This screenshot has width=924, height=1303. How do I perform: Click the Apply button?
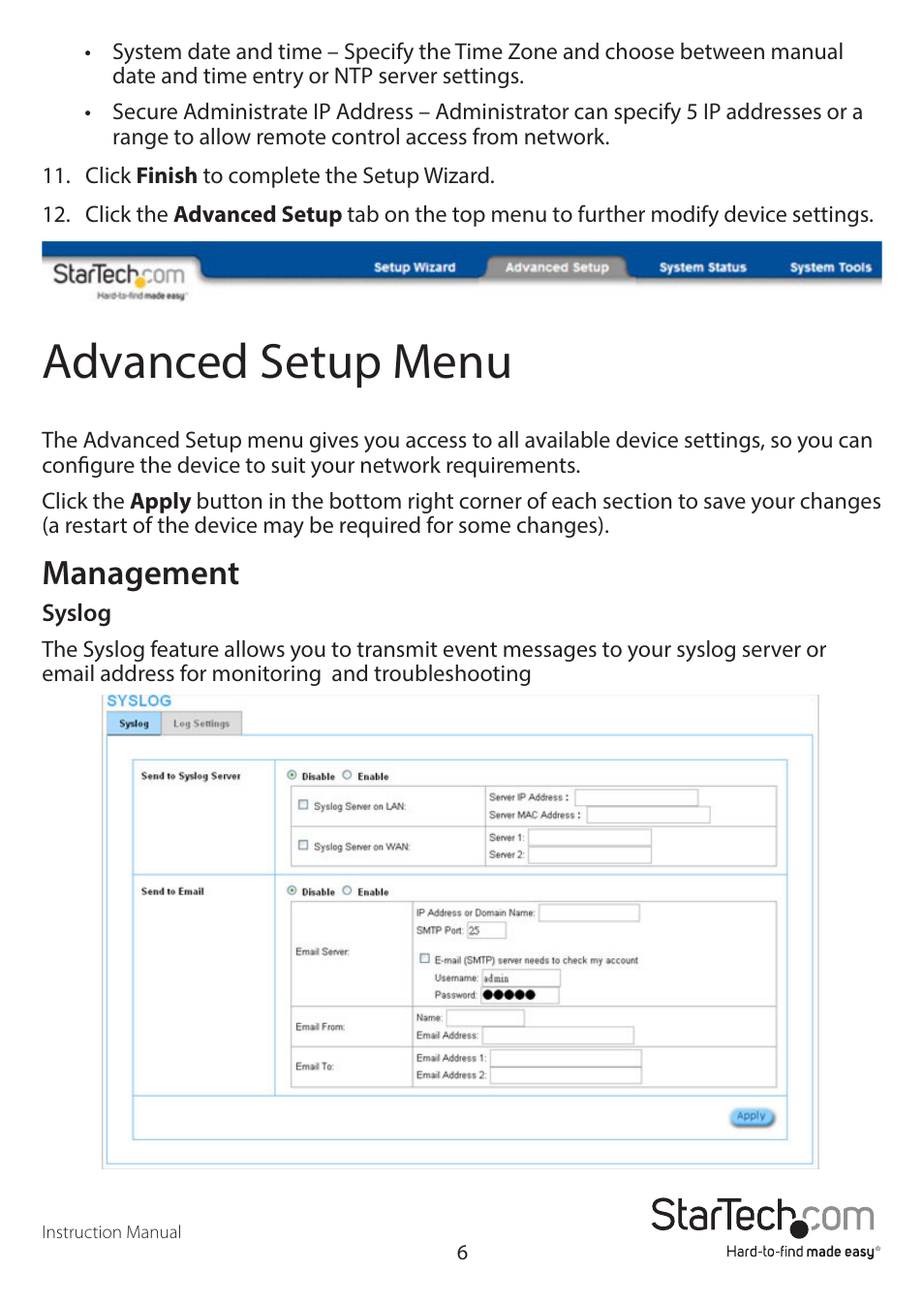[752, 1117]
